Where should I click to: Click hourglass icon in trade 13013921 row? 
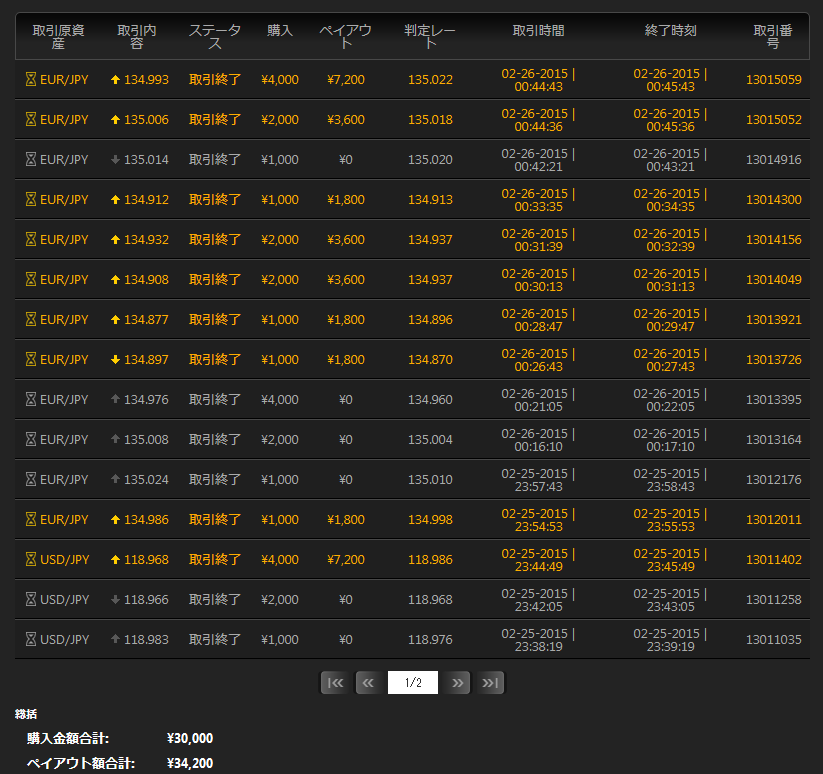31,319
